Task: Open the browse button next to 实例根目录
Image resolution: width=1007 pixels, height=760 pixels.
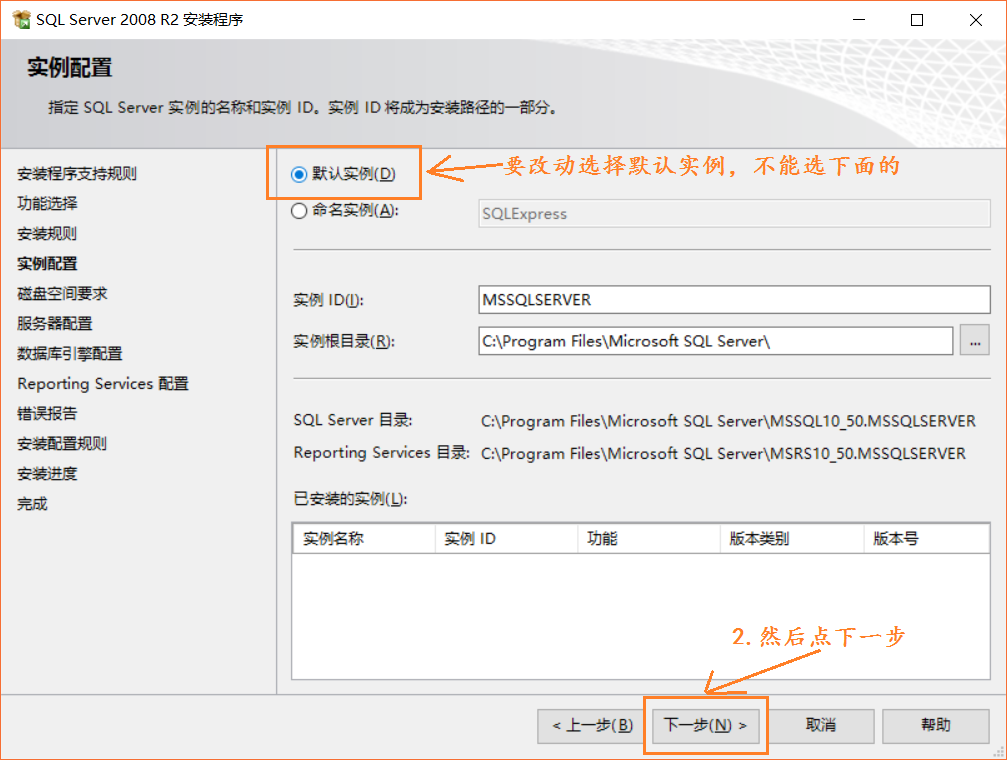Action: pyautogui.click(x=975, y=340)
